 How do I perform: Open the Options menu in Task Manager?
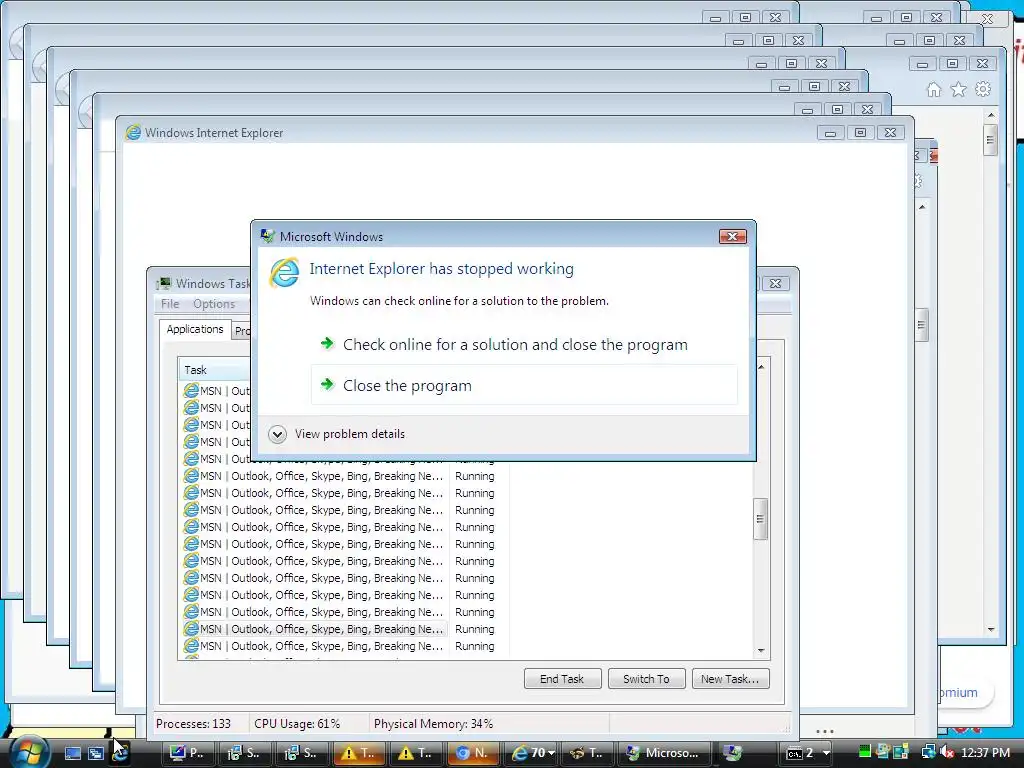pyautogui.click(x=214, y=304)
